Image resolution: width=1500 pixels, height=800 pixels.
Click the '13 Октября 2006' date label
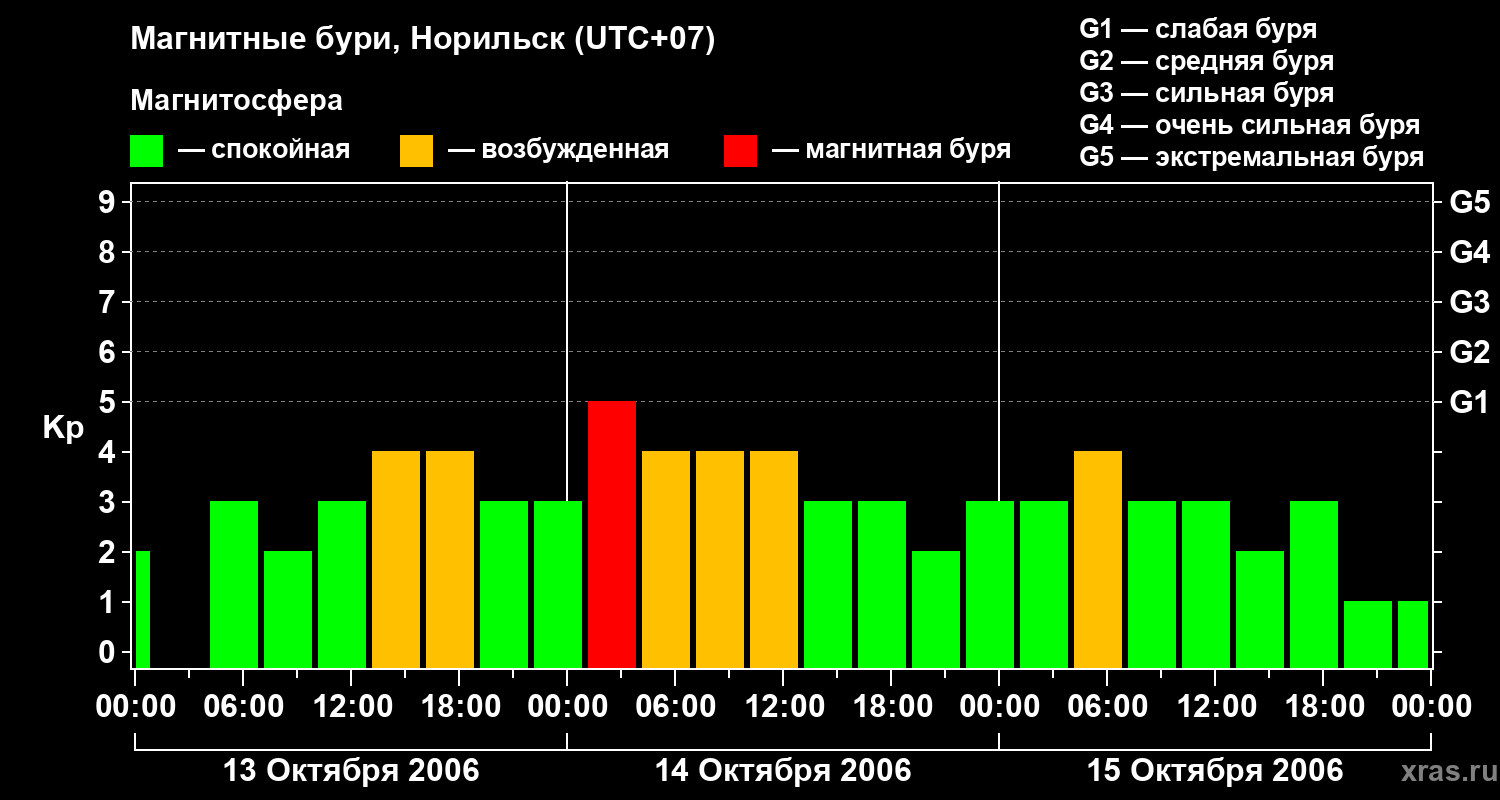351,771
